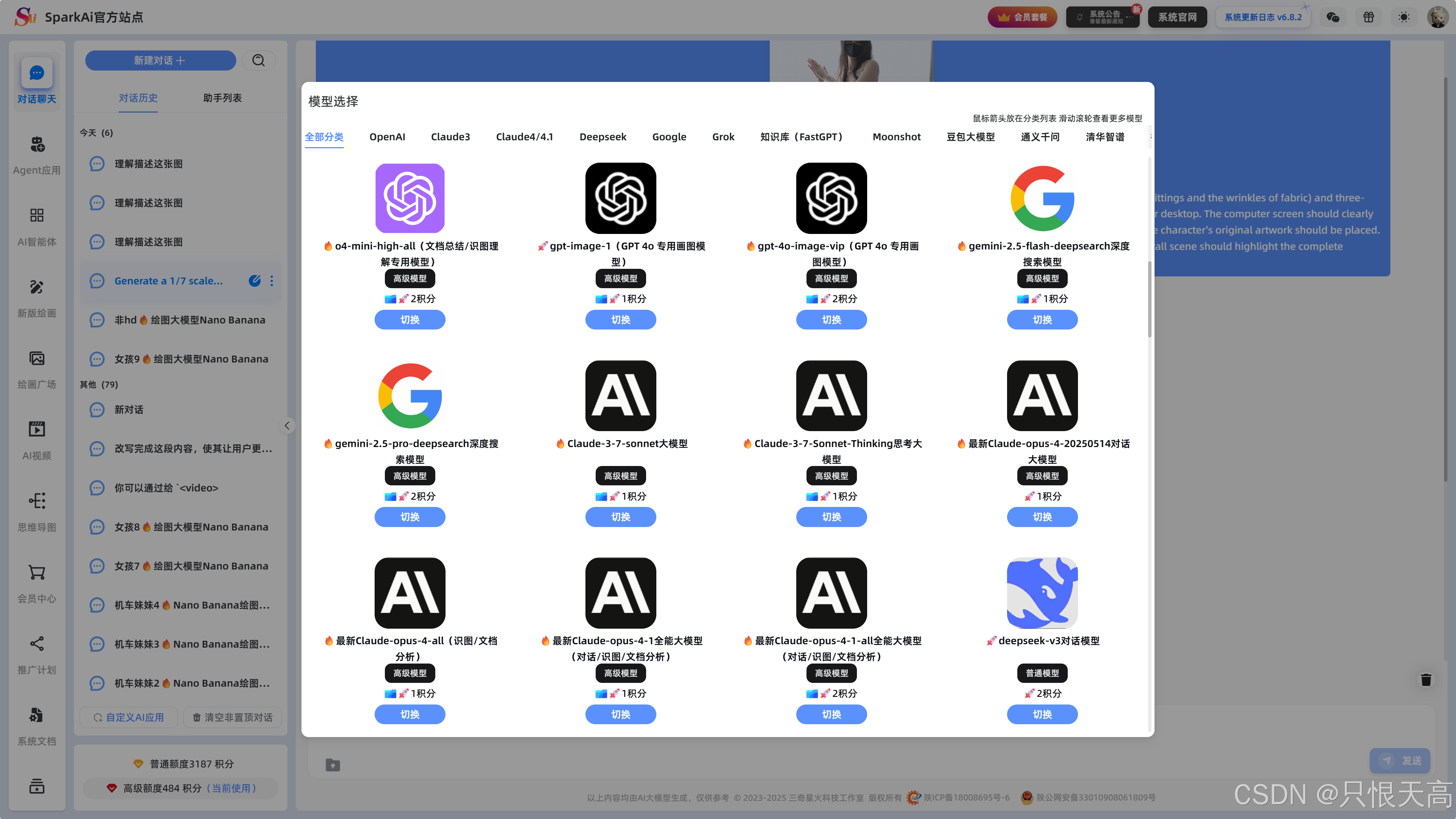Click 切换 for gemini-2.5-flash-deepsearch model
This screenshot has height=819, width=1456.
click(x=1042, y=320)
